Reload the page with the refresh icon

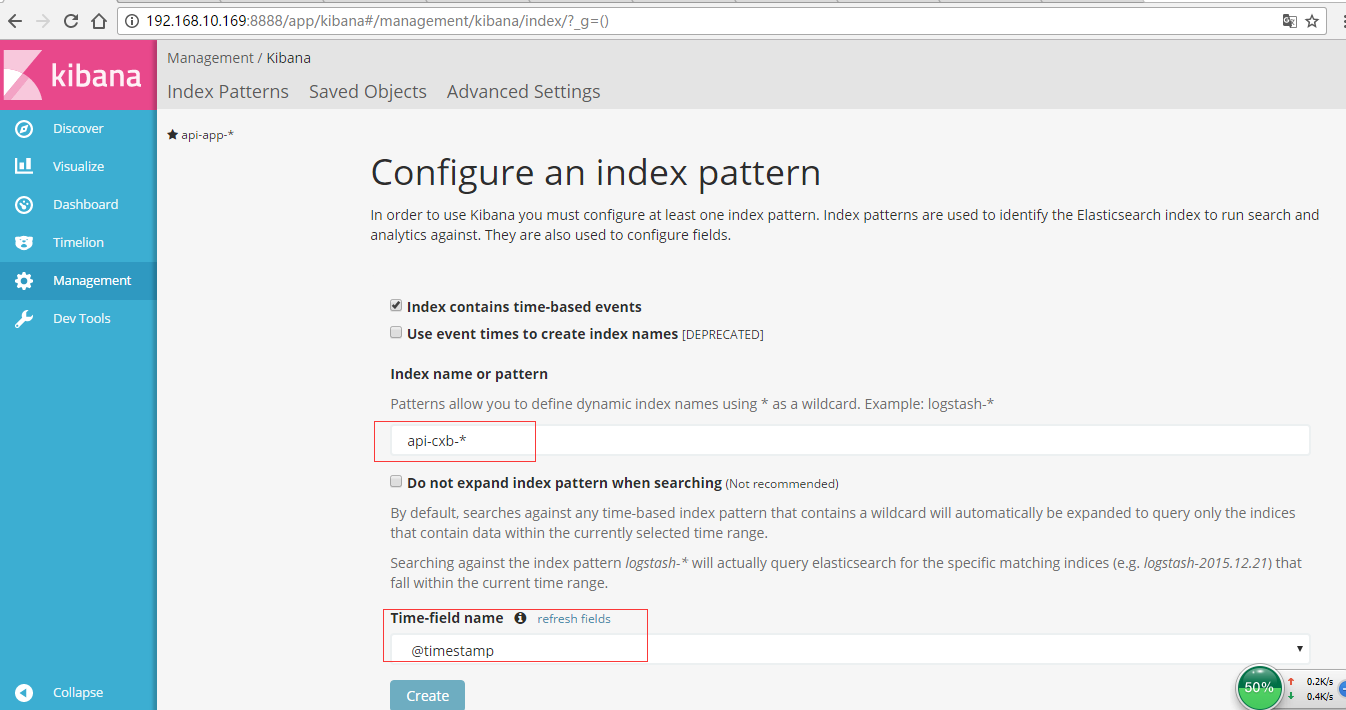(70, 21)
